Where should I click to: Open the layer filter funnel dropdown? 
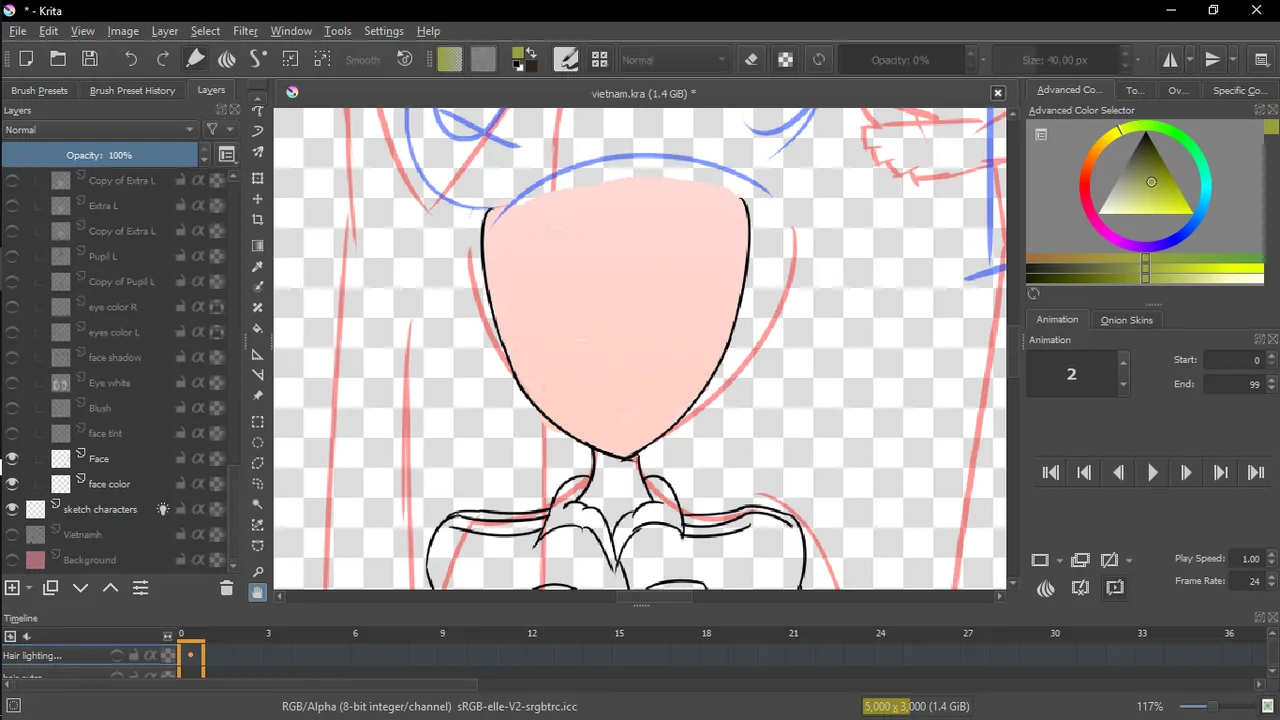point(219,130)
